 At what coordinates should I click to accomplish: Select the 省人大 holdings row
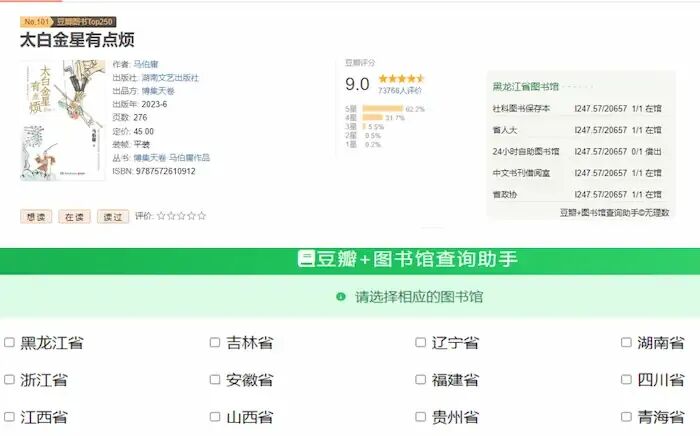(577, 130)
